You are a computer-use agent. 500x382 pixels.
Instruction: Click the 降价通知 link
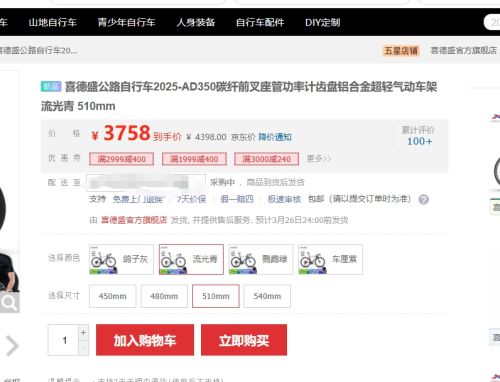tap(275, 137)
